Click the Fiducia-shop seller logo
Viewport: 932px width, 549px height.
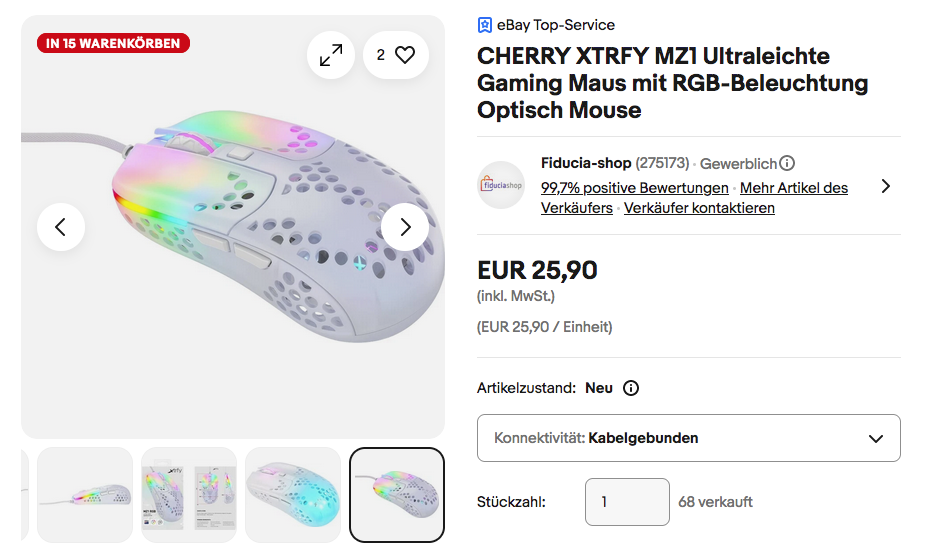click(501, 185)
